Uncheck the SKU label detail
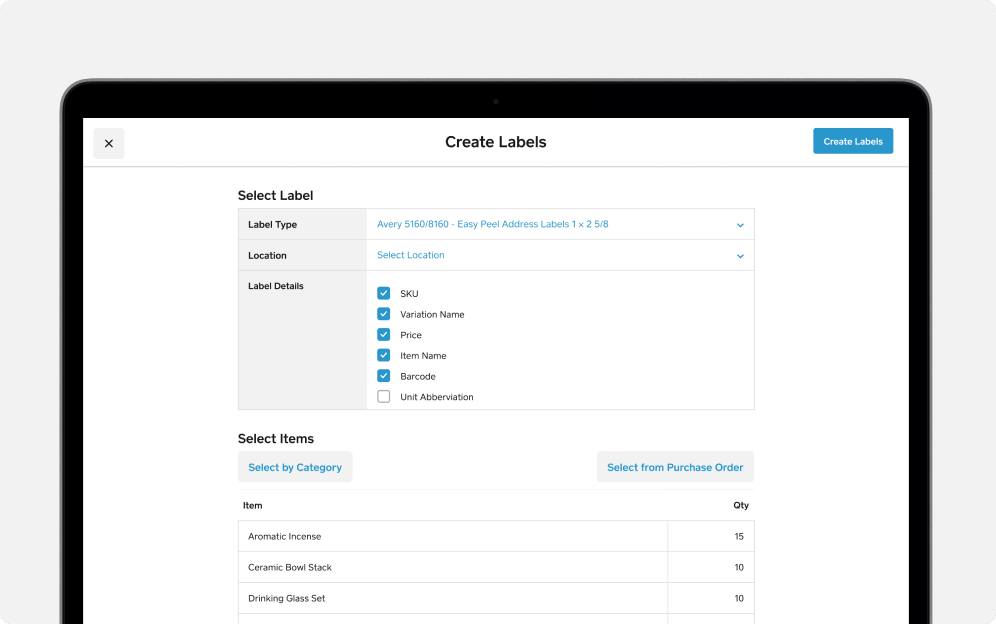The image size is (996, 624). pos(383,293)
